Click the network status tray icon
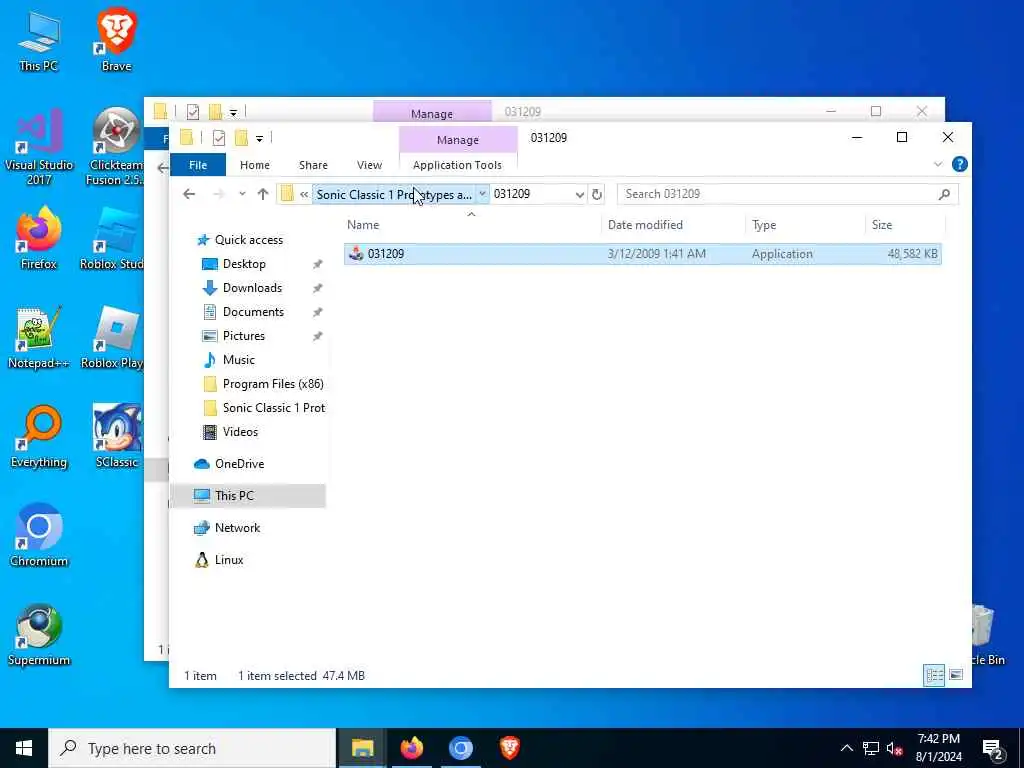Image resolution: width=1024 pixels, height=768 pixels. (871, 748)
